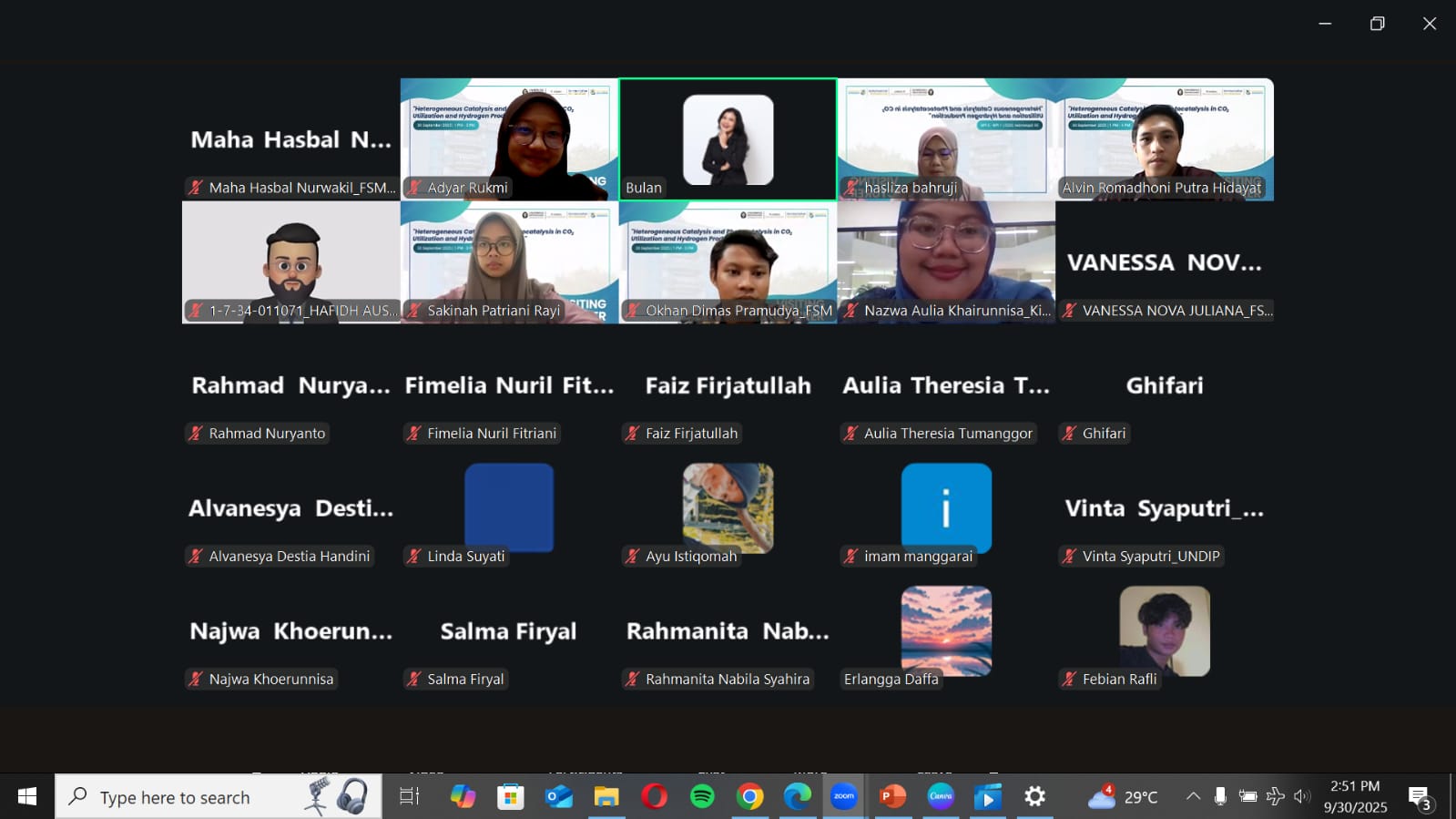Click the Zoom icon in taskbar
Image resolution: width=1456 pixels, height=819 pixels.
tap(844, 797)
